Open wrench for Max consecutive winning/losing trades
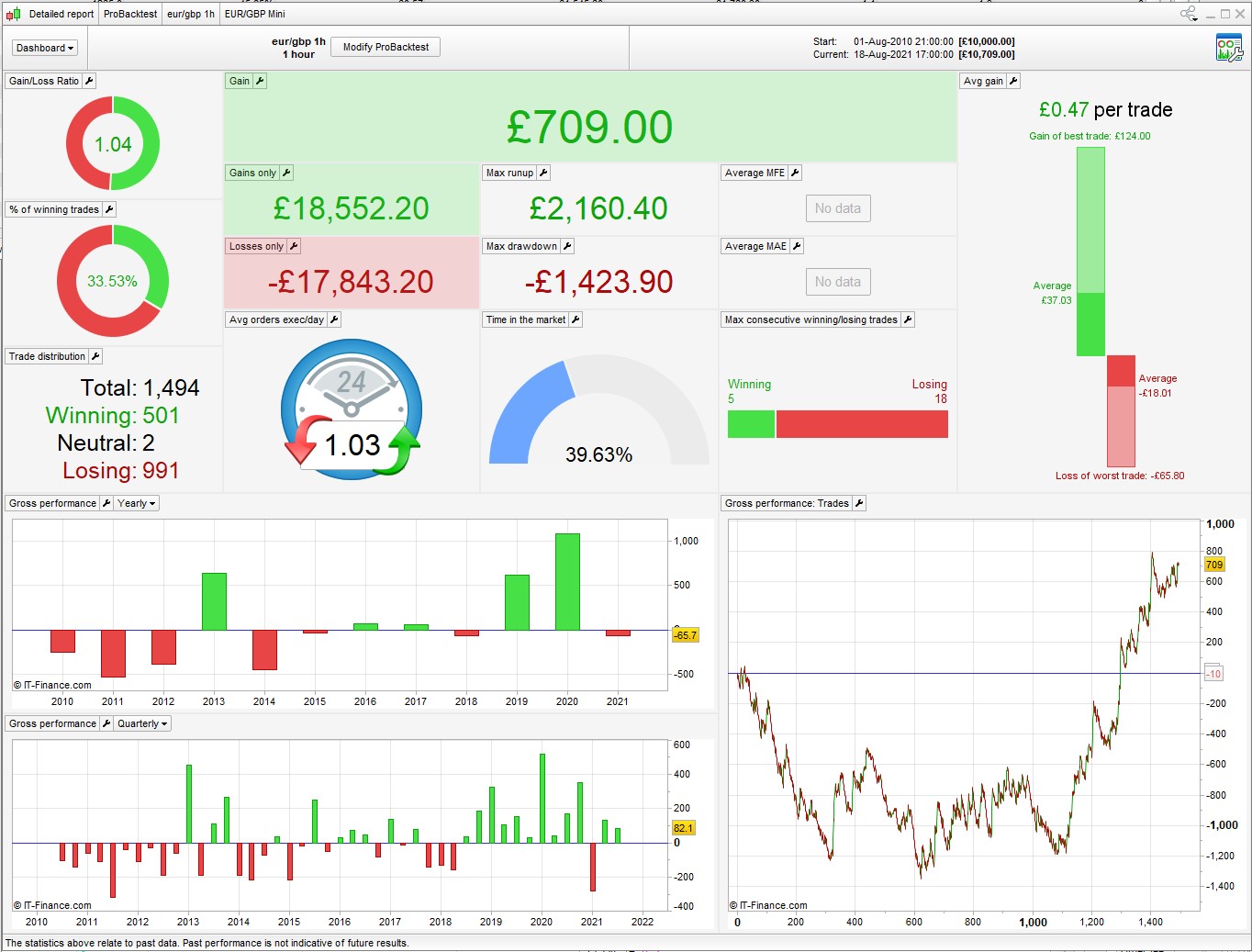 (x=908, y=319)
